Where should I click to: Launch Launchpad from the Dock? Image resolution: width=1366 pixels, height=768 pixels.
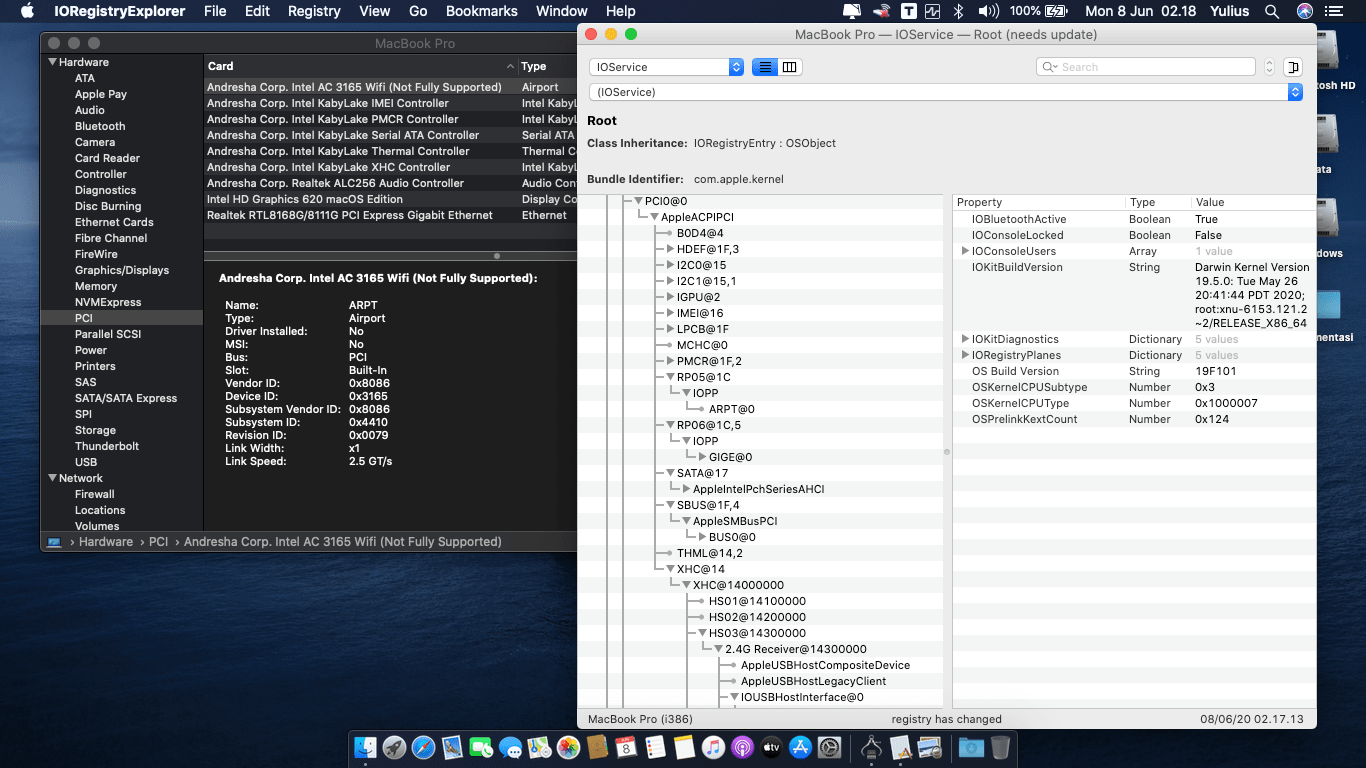[x=395, y=747]
